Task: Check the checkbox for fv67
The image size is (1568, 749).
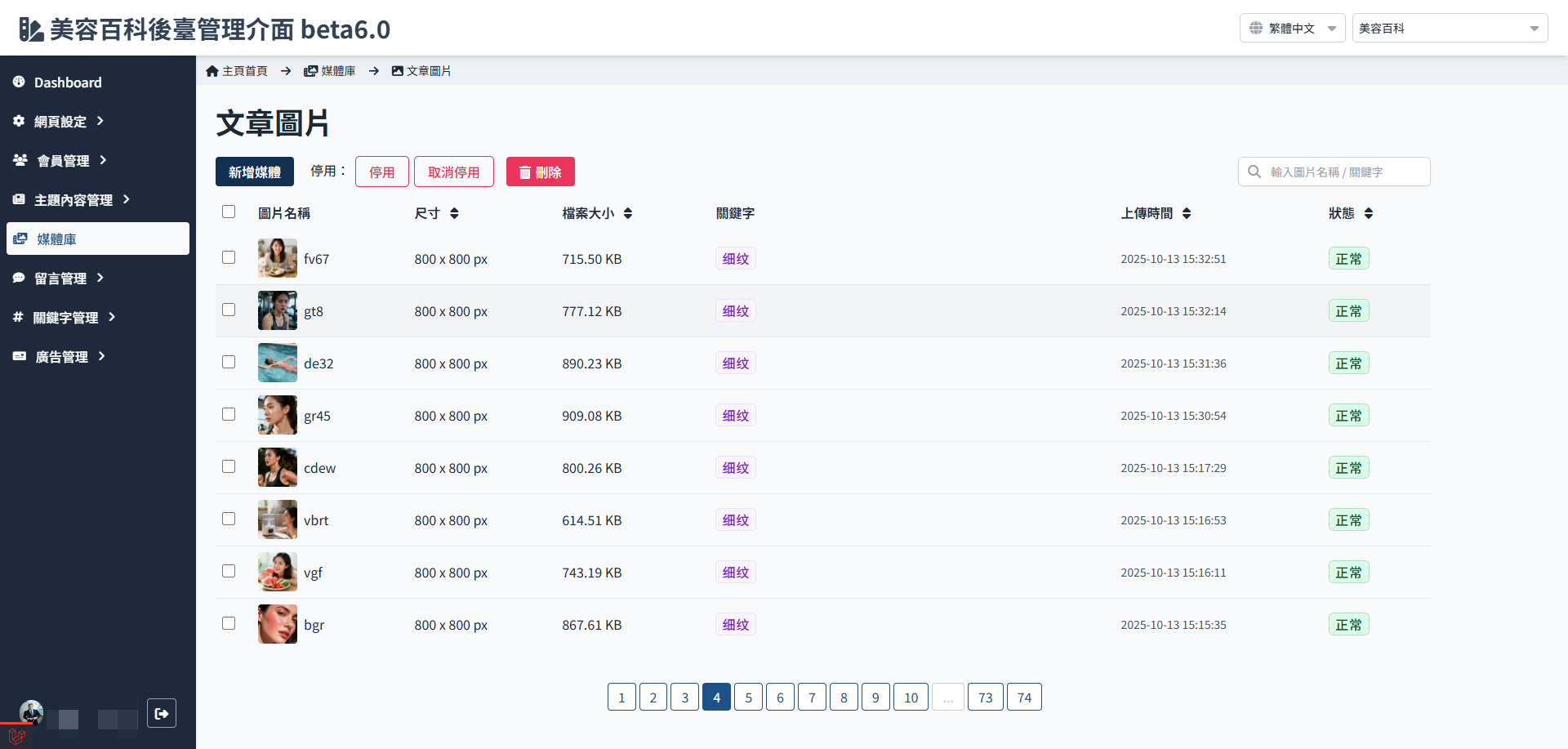Action: (229, 257)
